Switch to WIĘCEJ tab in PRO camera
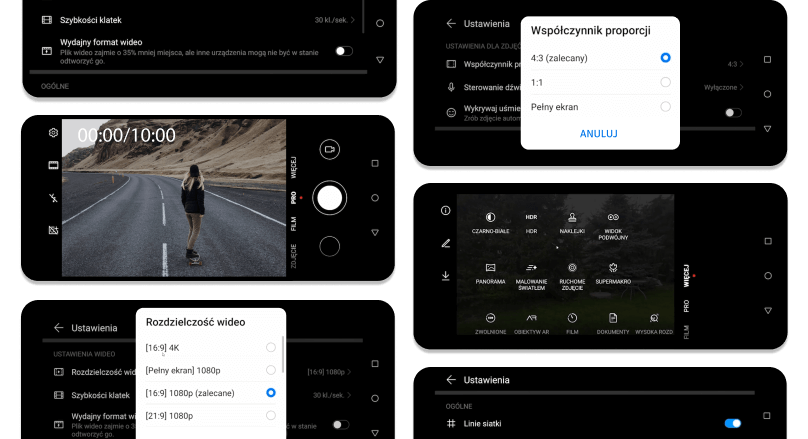The image size is (808, 439). pos(294,168)
